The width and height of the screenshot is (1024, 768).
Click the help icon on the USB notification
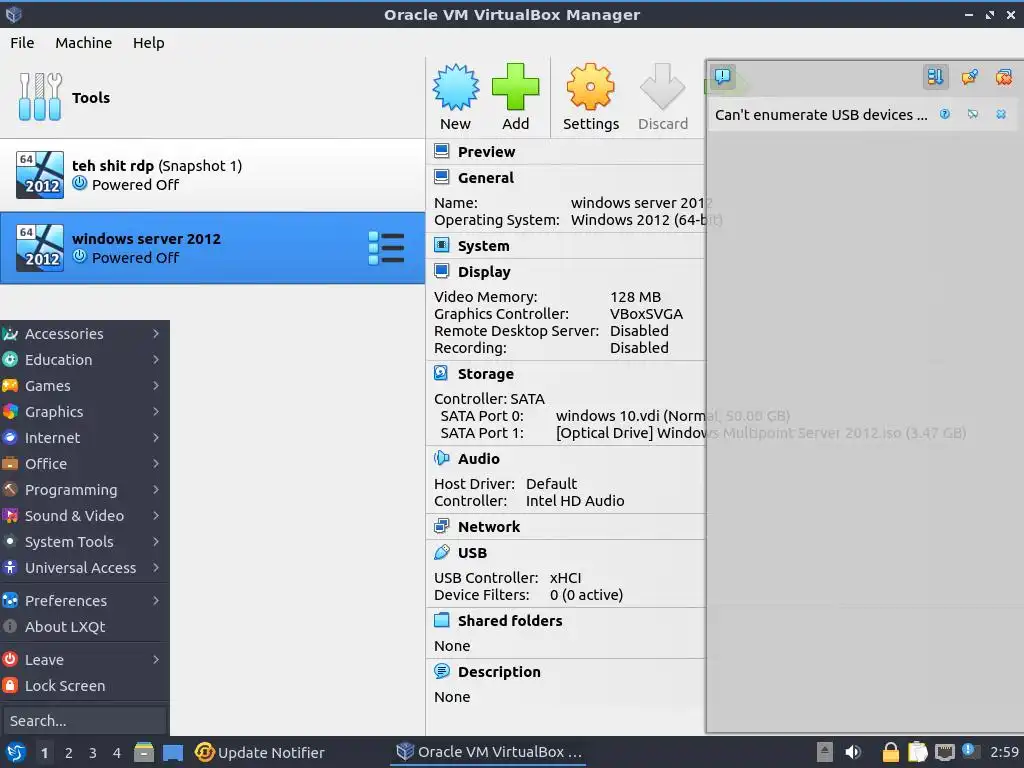click(944, 114)
